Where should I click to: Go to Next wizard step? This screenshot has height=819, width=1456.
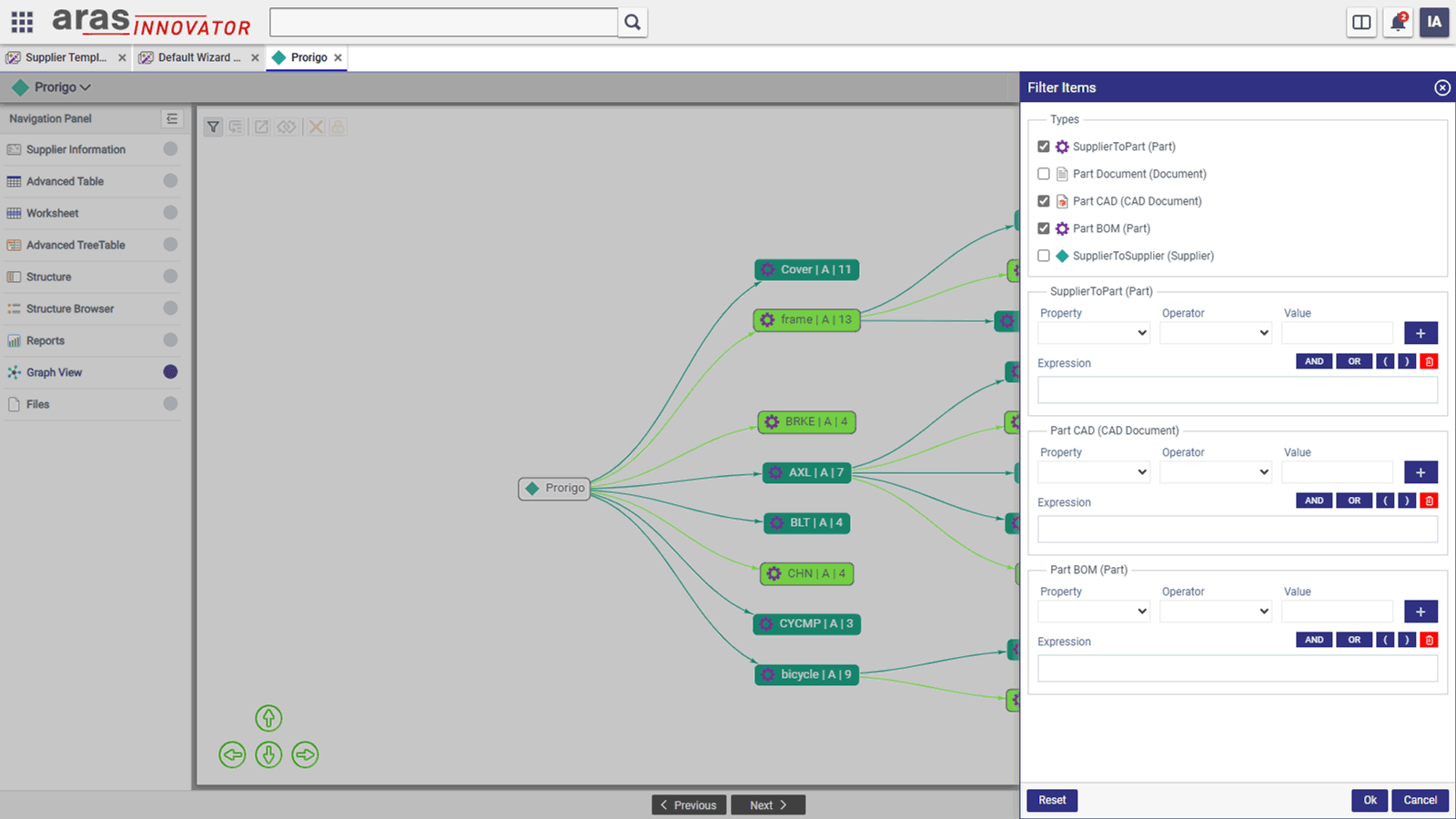coord(768,805)
